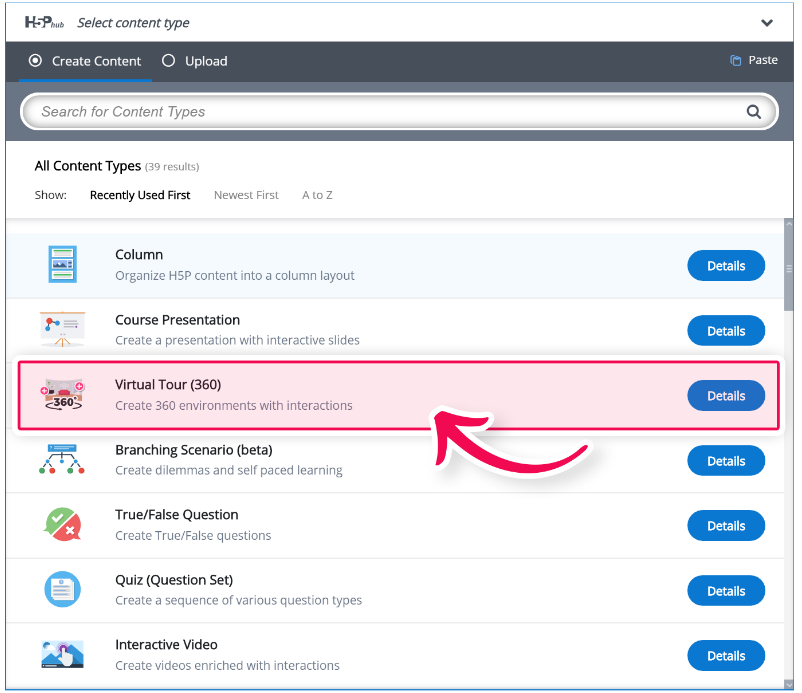Select the True/False Question title

[176, 515]
